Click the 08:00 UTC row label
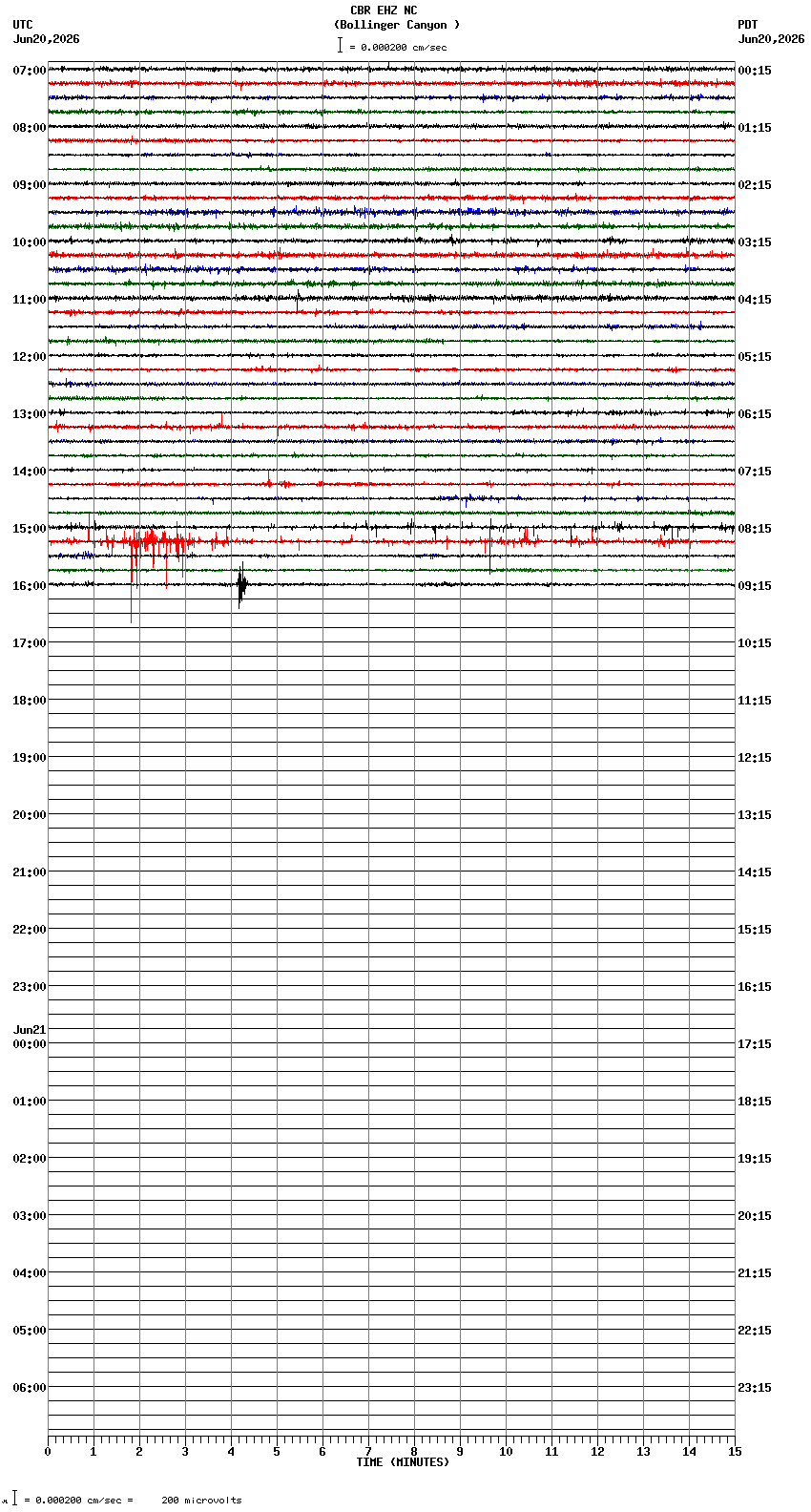This screenshot has width=811, height=1512. (x=30, y=128)
